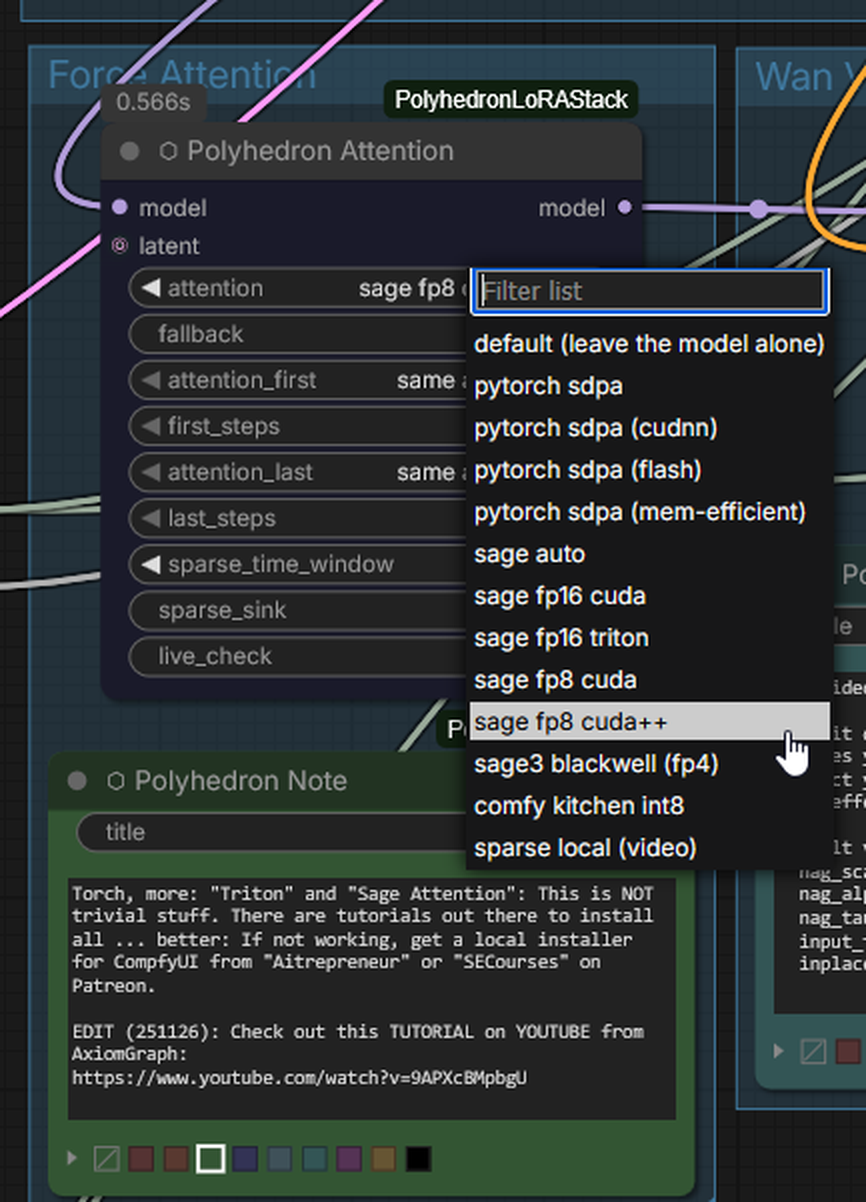Click the model input port on Polyhedron Attention
866x1202 pixels.
click(120, 208)
